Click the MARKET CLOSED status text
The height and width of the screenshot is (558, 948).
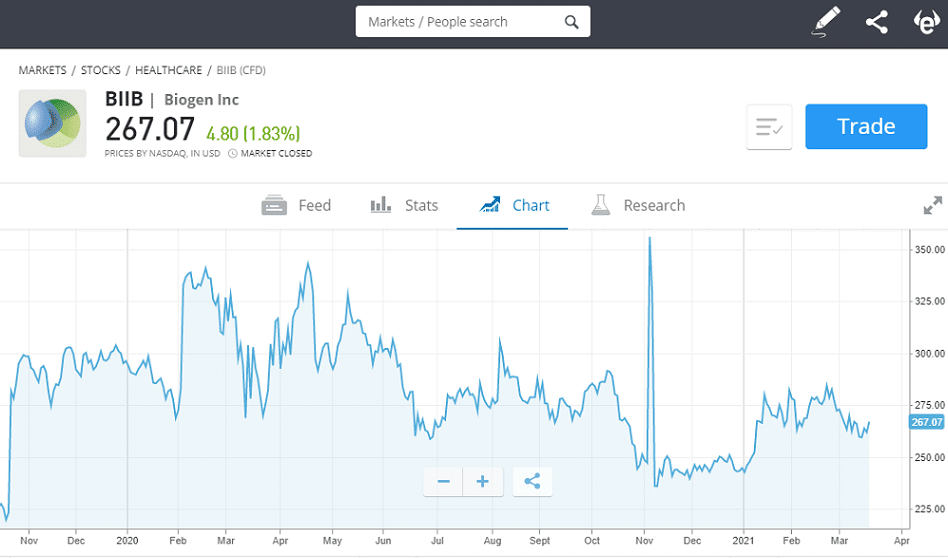click(x=276, y=154)
